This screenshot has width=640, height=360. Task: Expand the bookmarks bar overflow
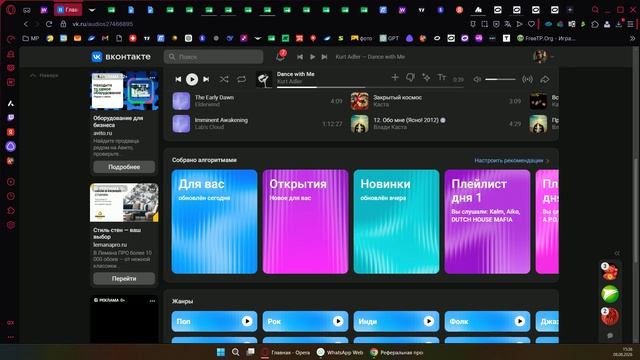632,38
